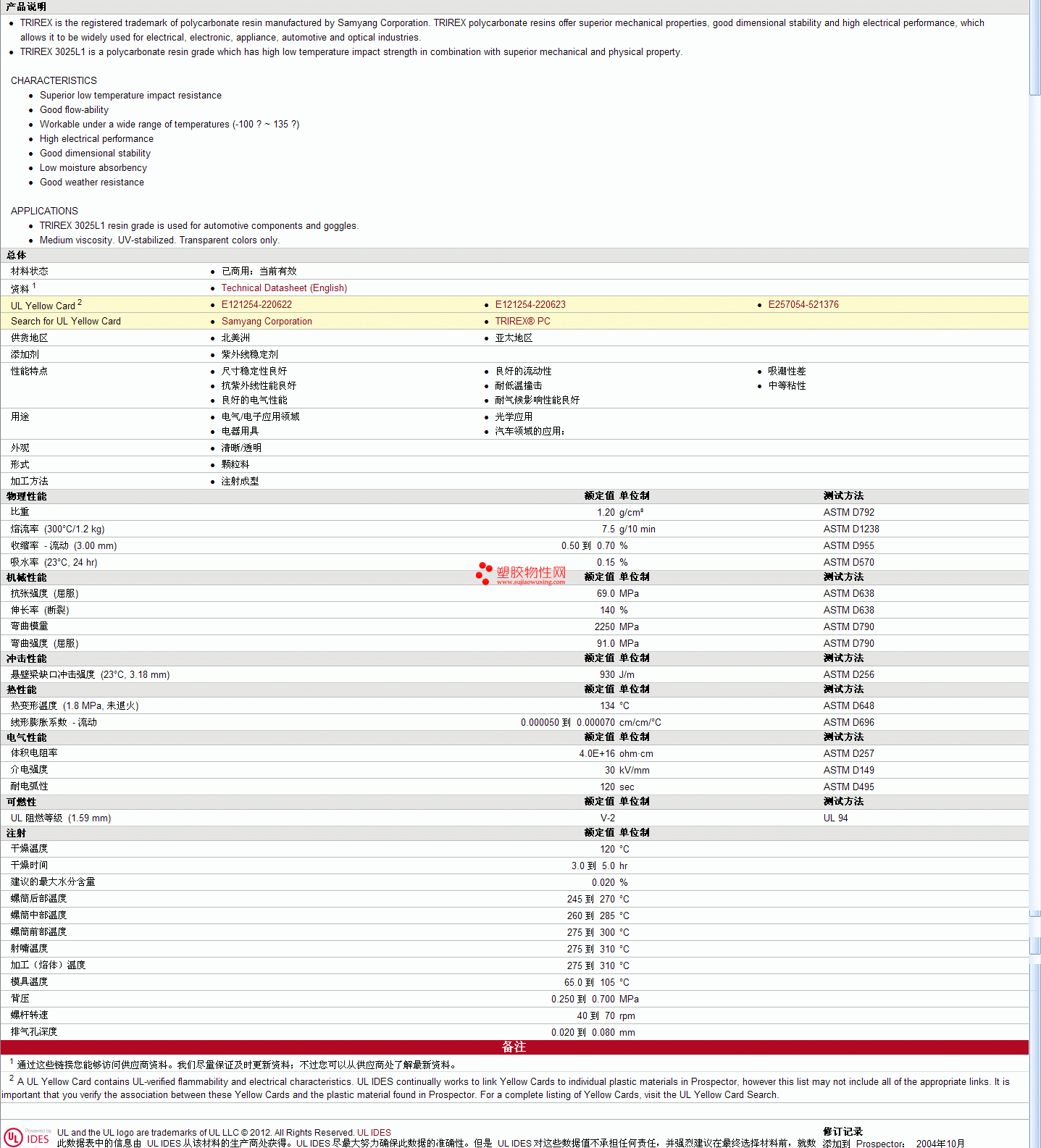Click the ASTM D792 method in the 比重 row
Viewport: 1041px width, 1148px height.
pyautogui.click(x=849, y=513)
